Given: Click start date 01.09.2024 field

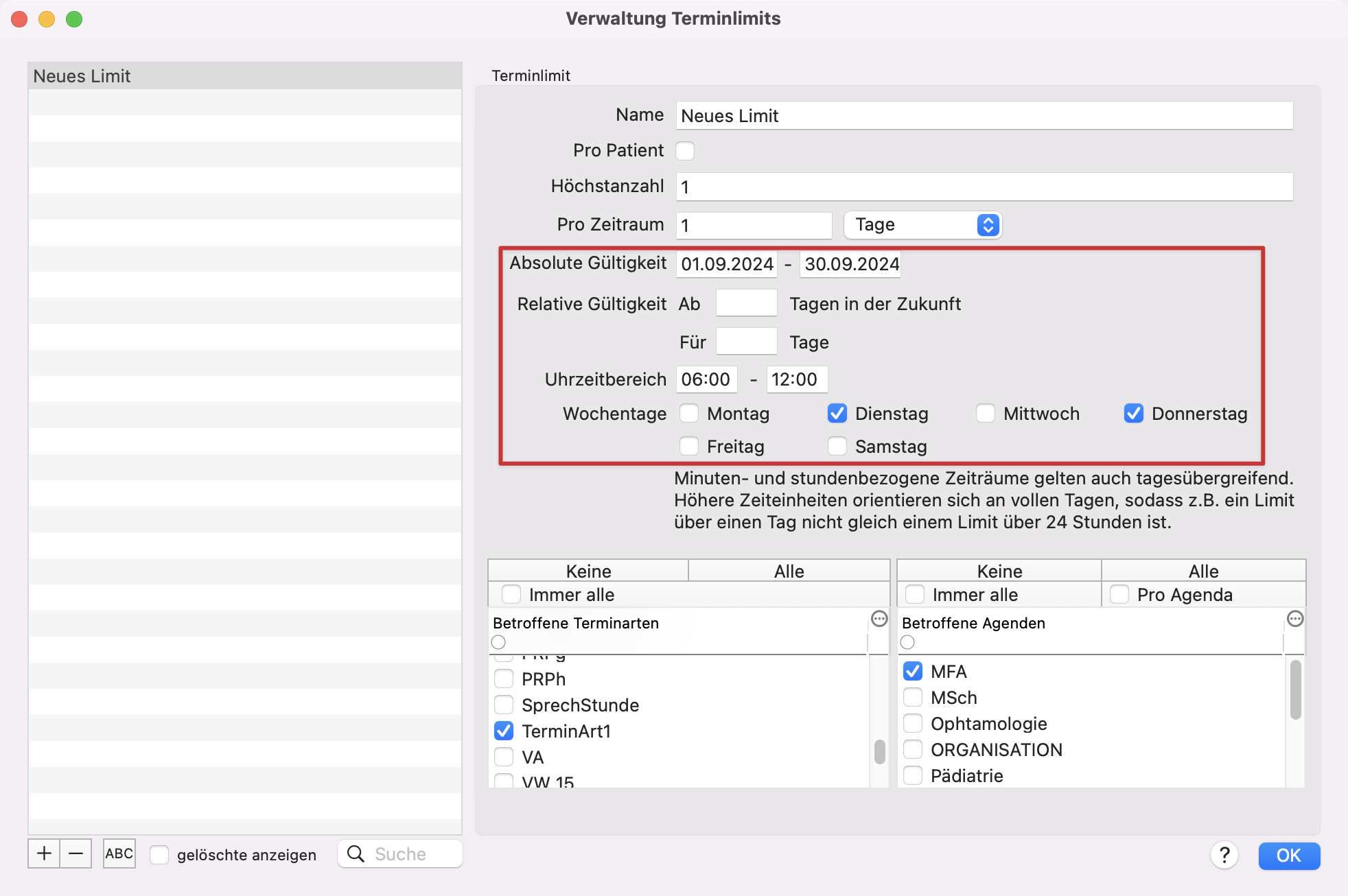Looking at the screenshot, I should pyautogui.click(x=727, y=264).
